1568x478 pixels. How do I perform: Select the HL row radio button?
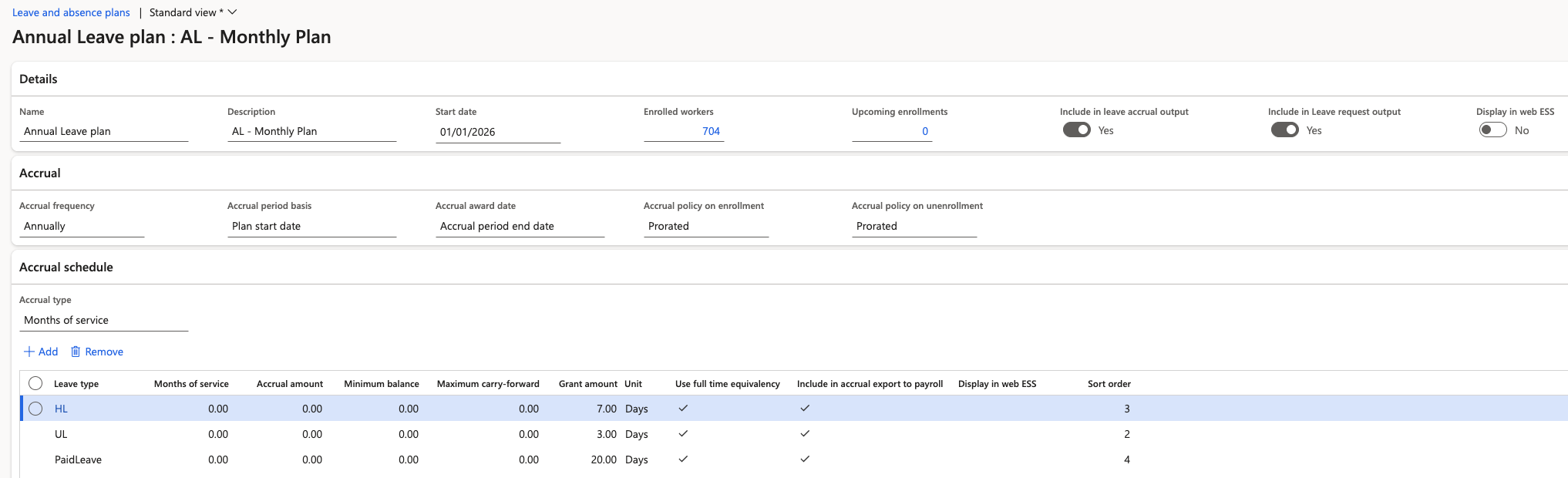pos(35,409)
